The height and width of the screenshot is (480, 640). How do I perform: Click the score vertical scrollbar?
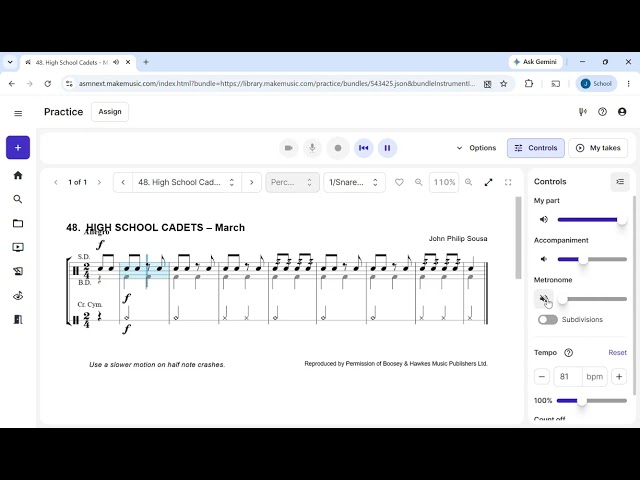coord(518,238)
